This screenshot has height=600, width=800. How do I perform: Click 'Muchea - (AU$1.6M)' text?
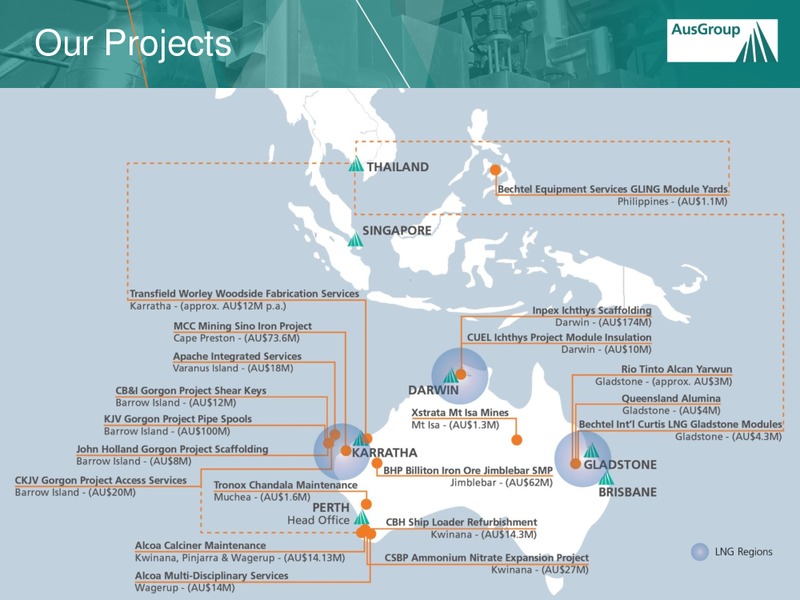pos(262,497)
